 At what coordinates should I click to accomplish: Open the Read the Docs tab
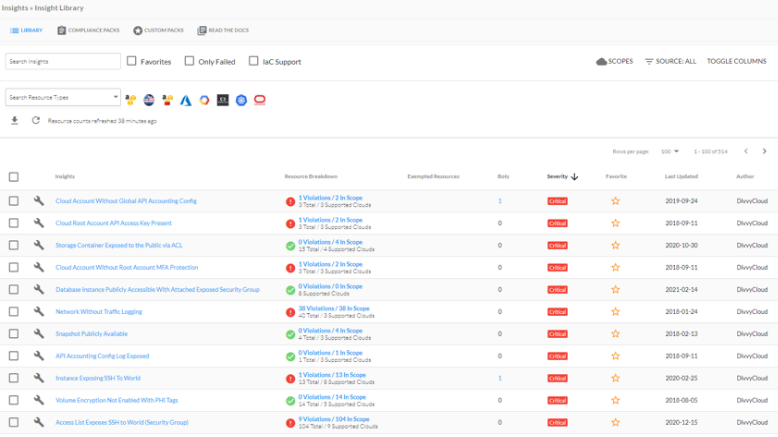223,30
